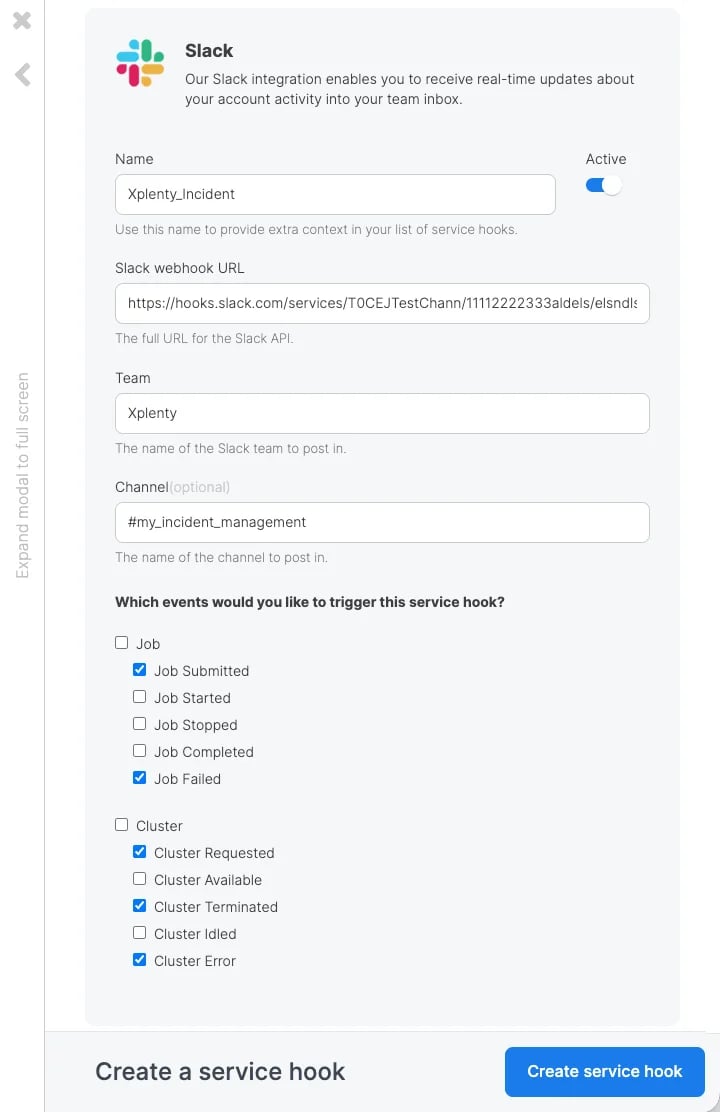720x1112 pixels.
Task: Enable the Job Stopped checkbox
Action: click(140, 723)
